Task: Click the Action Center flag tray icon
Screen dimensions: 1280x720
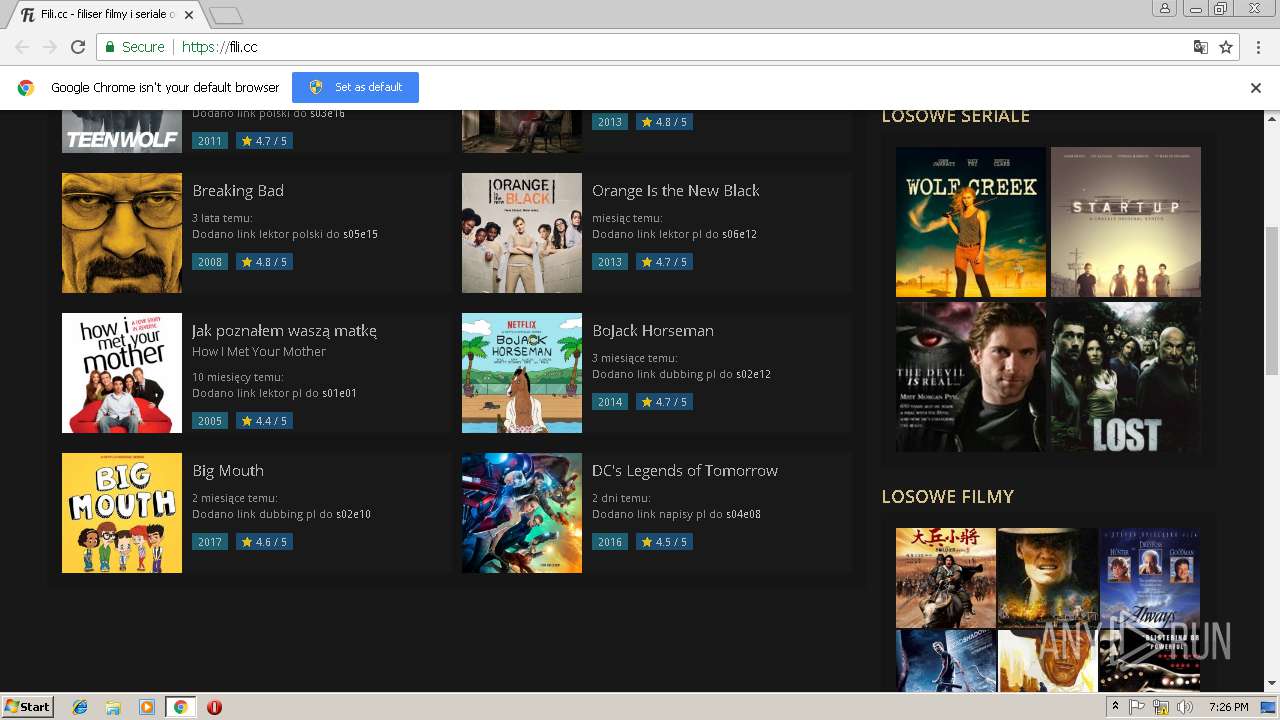Action: 1137,707
